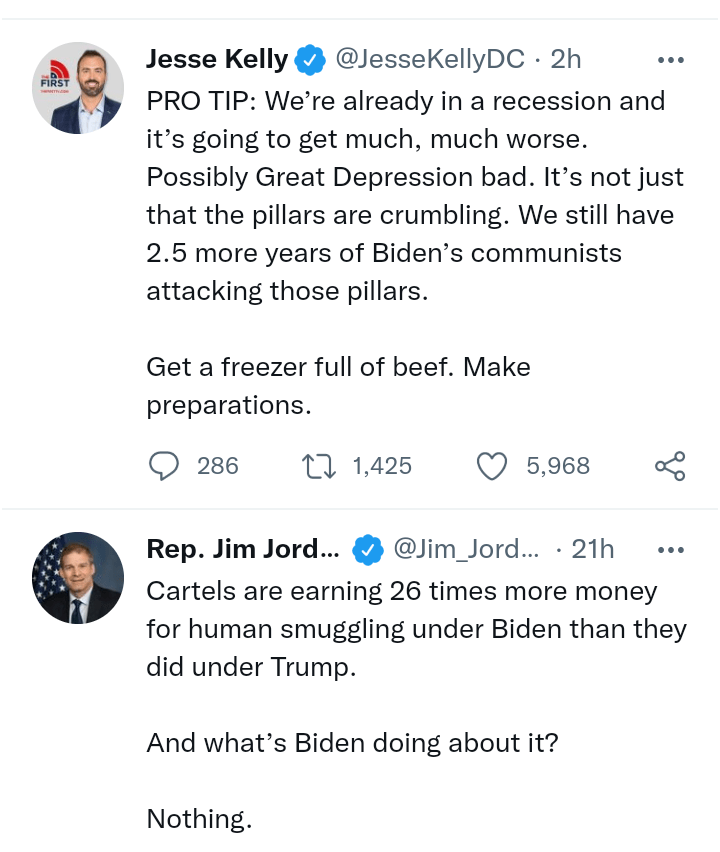Click the retweet icon on Jesse Kelly's tweet
The width and height of the screenshot is (720, 852).
(x=319, y=466)
